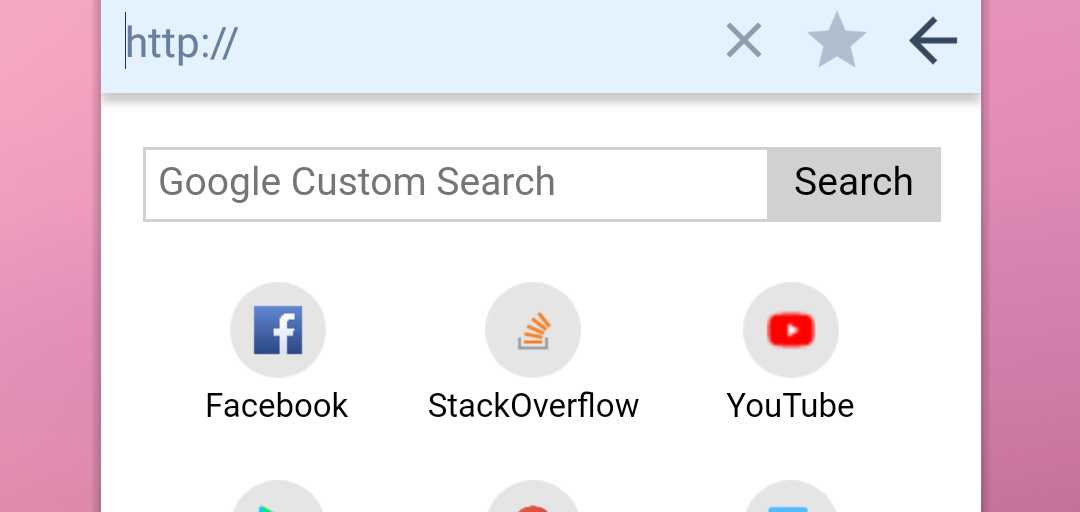This screenshot has width=1080, height=512.
Task: Click the Search button
Action: point(854,185)
